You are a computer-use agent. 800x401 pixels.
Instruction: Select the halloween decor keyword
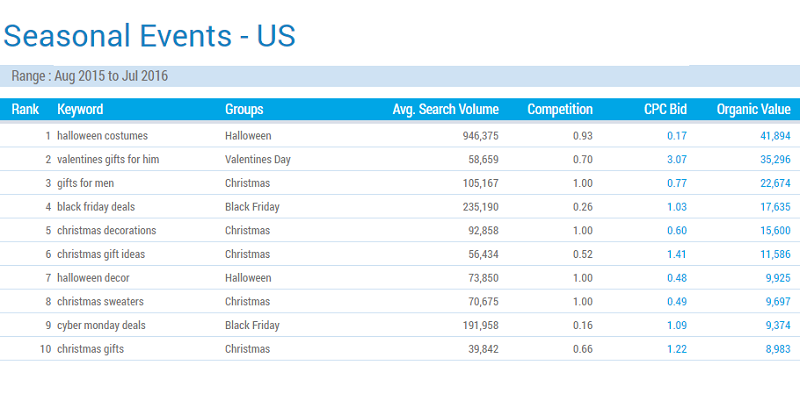93,277
